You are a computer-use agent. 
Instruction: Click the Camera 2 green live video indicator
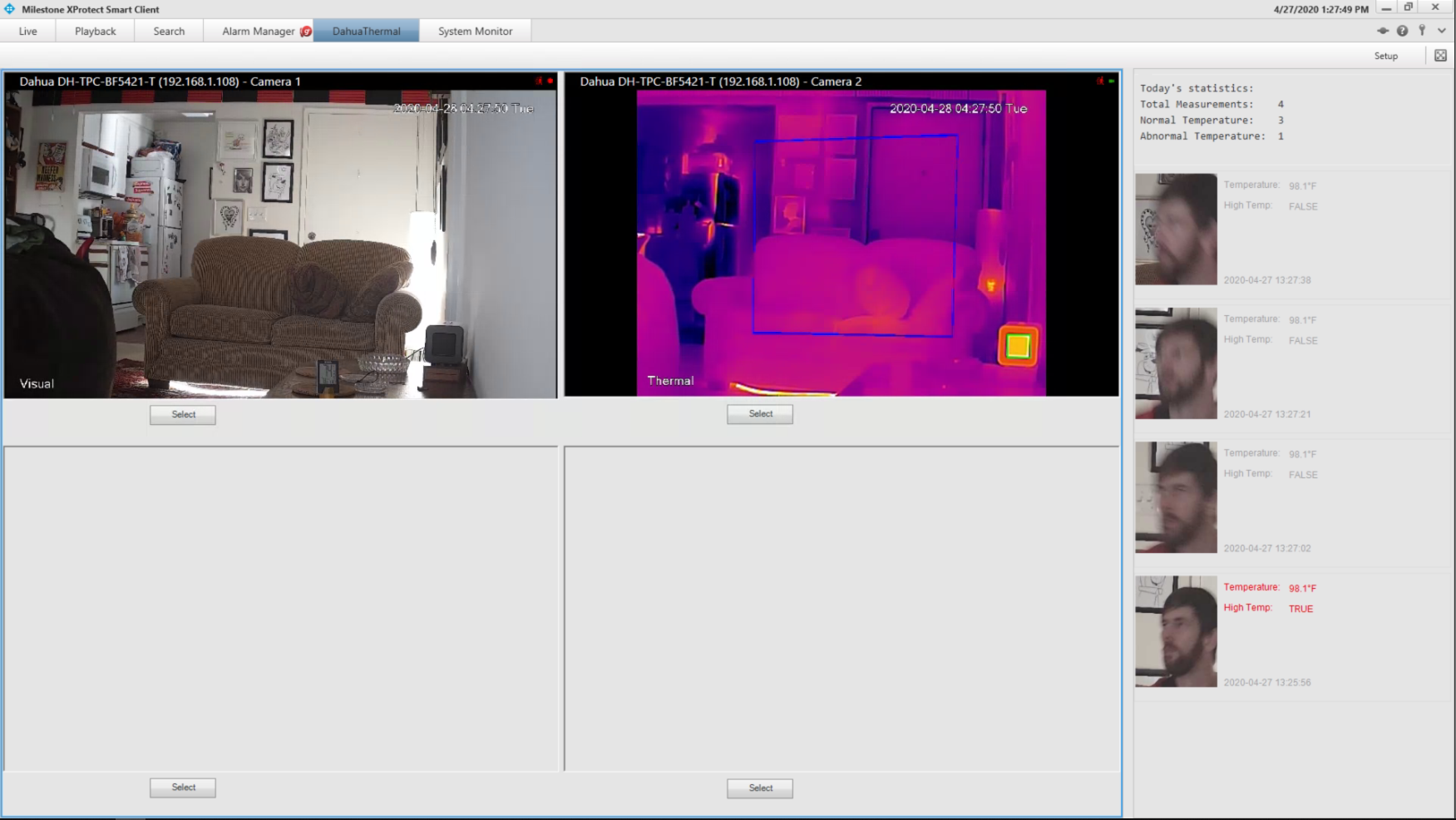click(x=1112, y=81)
